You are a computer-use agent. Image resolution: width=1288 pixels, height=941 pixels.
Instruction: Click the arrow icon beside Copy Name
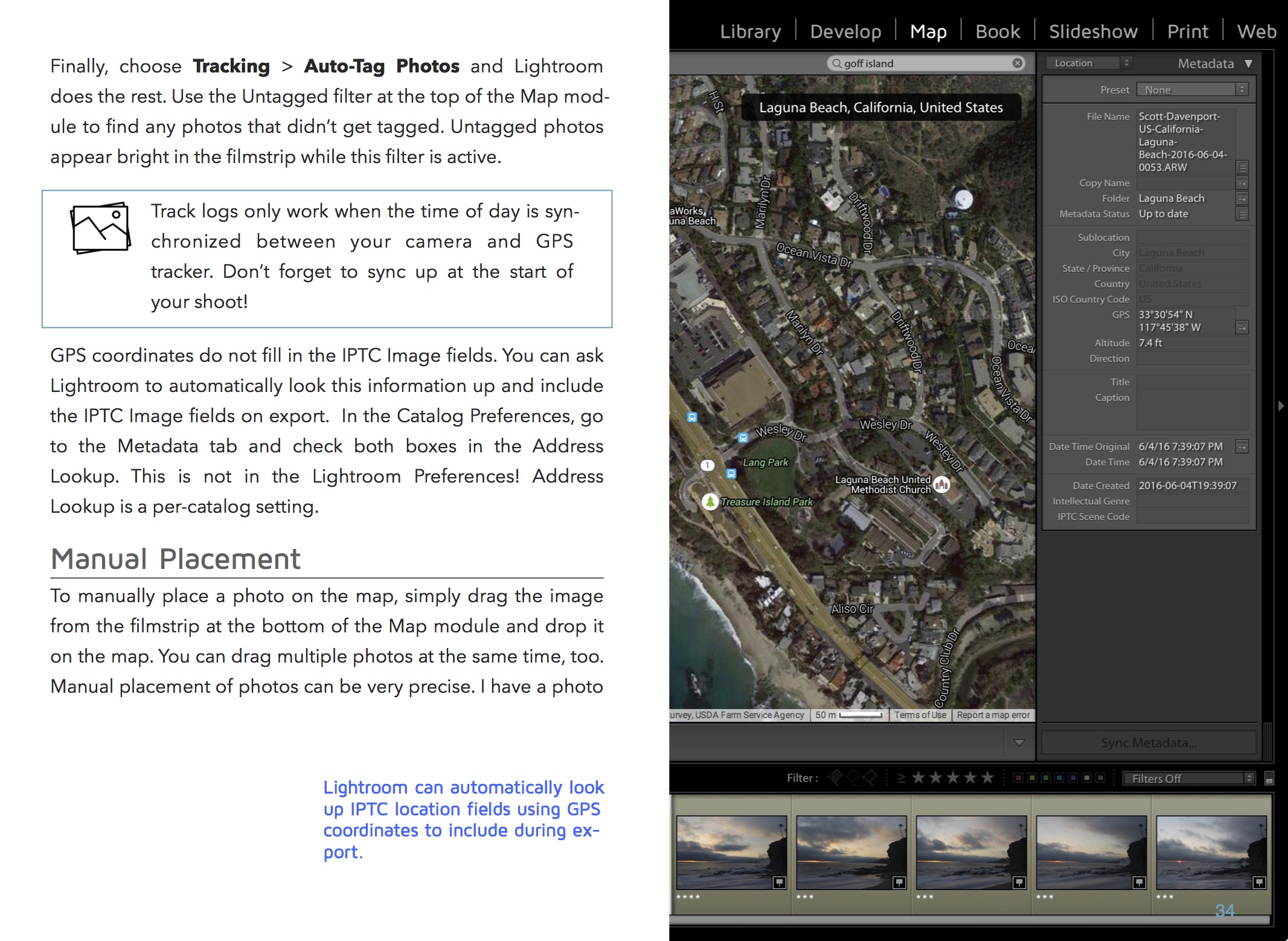[x=1242, y=182]
